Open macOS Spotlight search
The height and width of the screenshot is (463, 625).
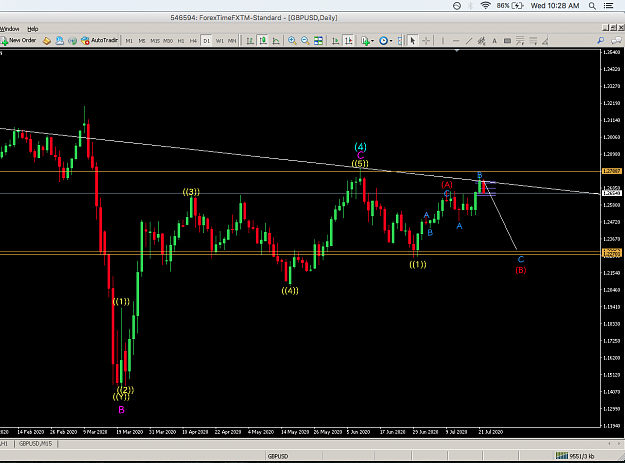coord(593,6)
